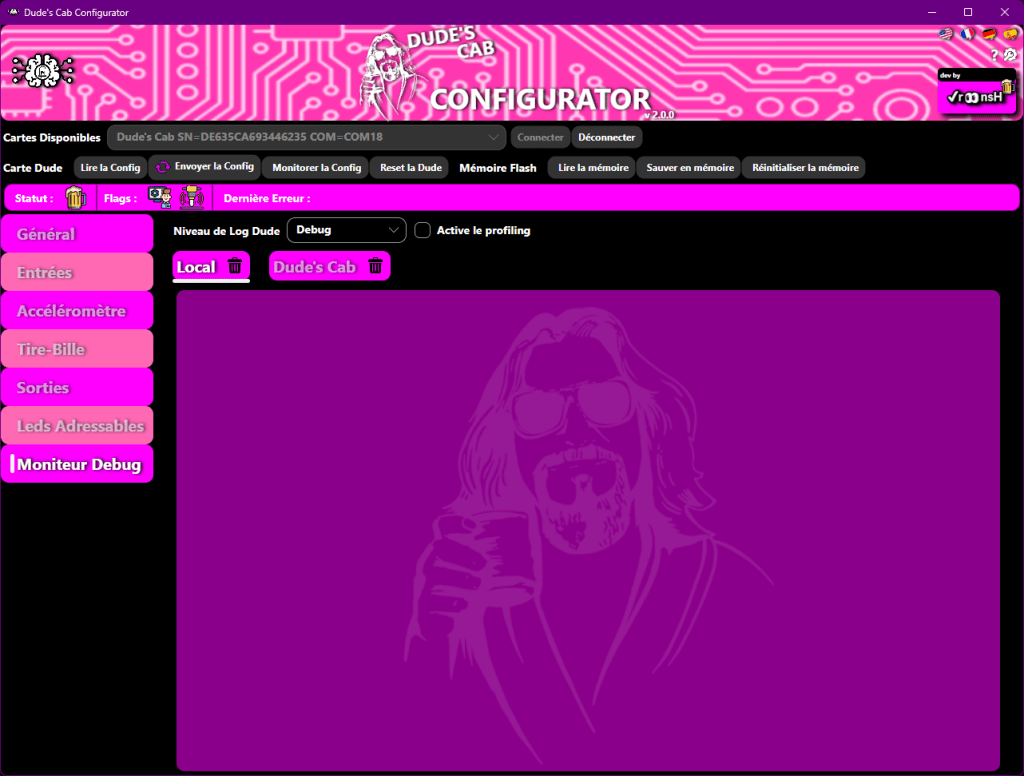Image resolution: width=1024 pixels, height=776 pixels.
Task: Enable the Active le profiling checkbox
Action: (423, 231)
